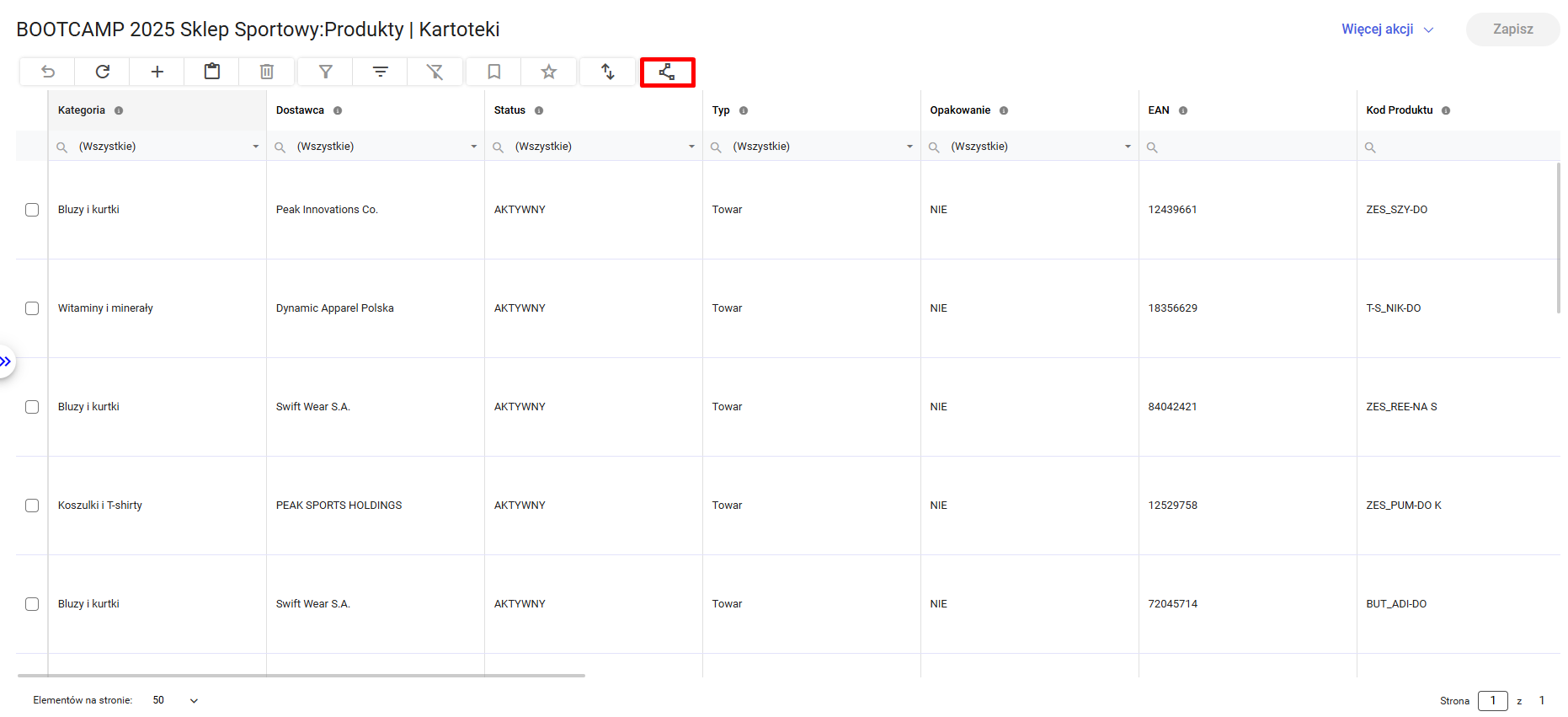The width and height of the screenshot is (1568, 717).
Task: Click the star favorites icon
Action: click(549, 72)
